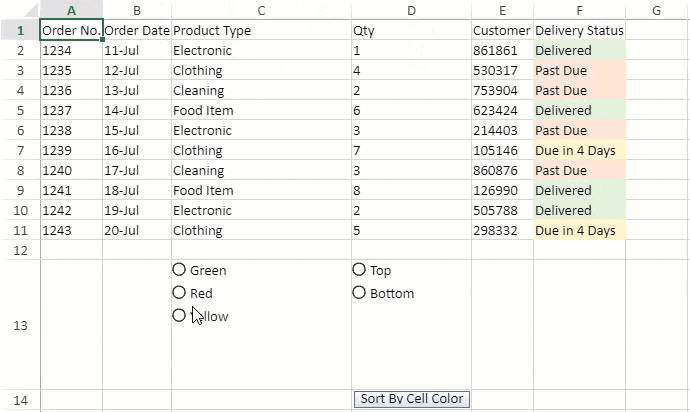Viewport: 690px width, 412px height.
Task: Select the Food Item cell in row 5
Action: coord(261,110)
